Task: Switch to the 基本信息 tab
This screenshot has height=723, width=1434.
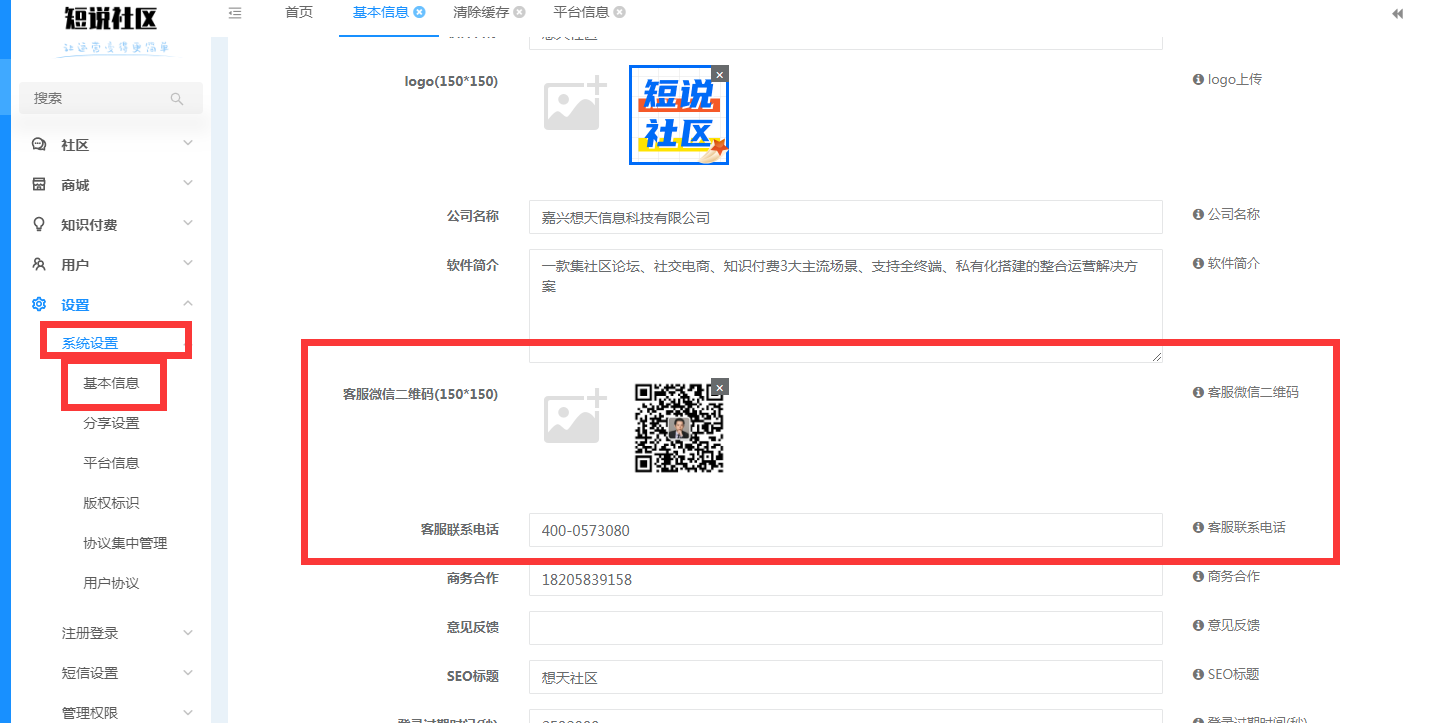Action: point(381,13)
